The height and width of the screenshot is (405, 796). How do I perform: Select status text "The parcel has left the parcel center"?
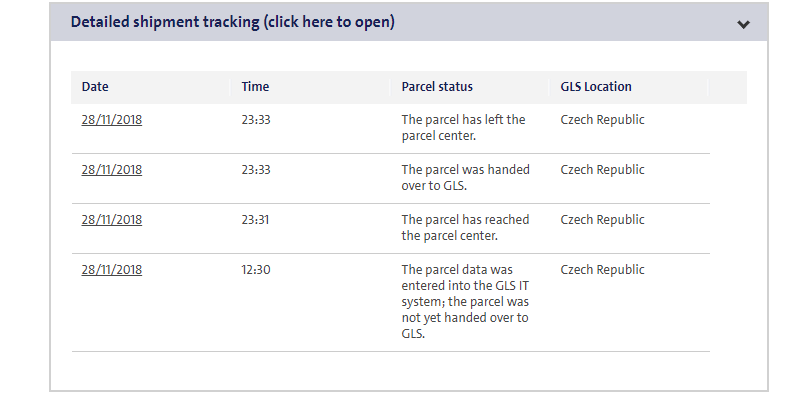463,127
